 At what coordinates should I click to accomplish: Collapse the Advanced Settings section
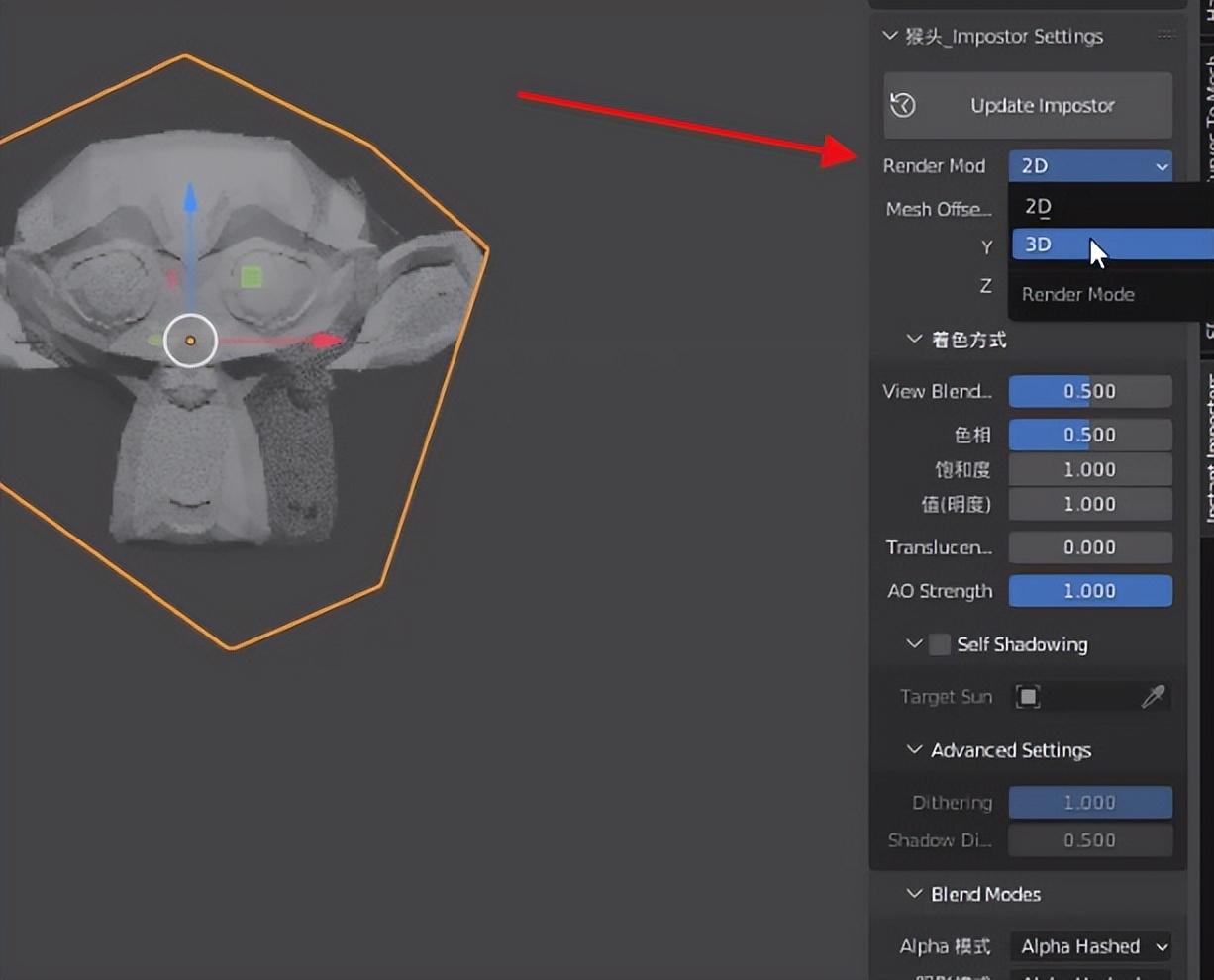(x=915, y=750)
